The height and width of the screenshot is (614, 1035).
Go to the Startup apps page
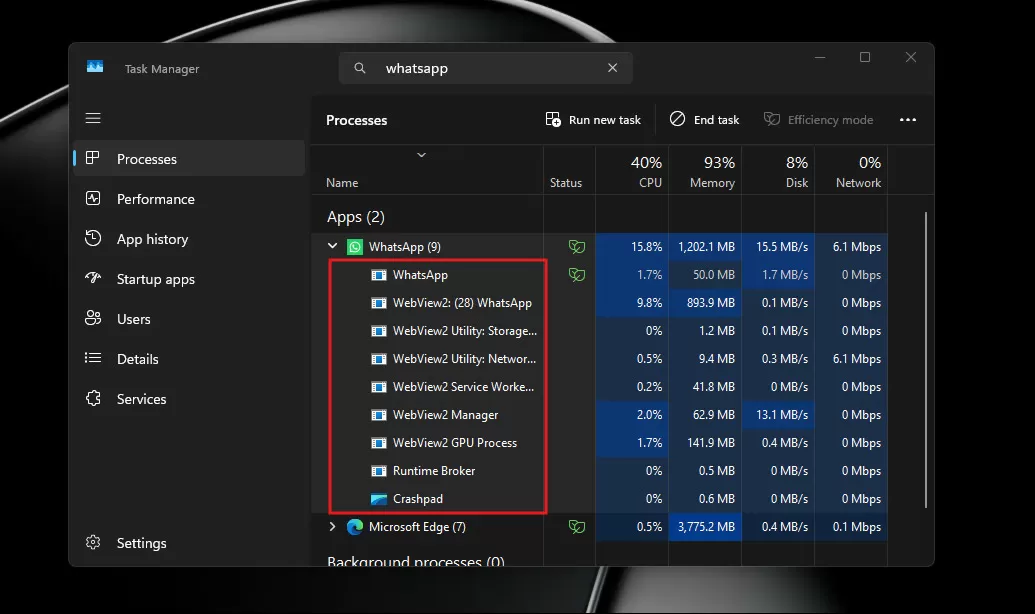click(x=189, y=279)
